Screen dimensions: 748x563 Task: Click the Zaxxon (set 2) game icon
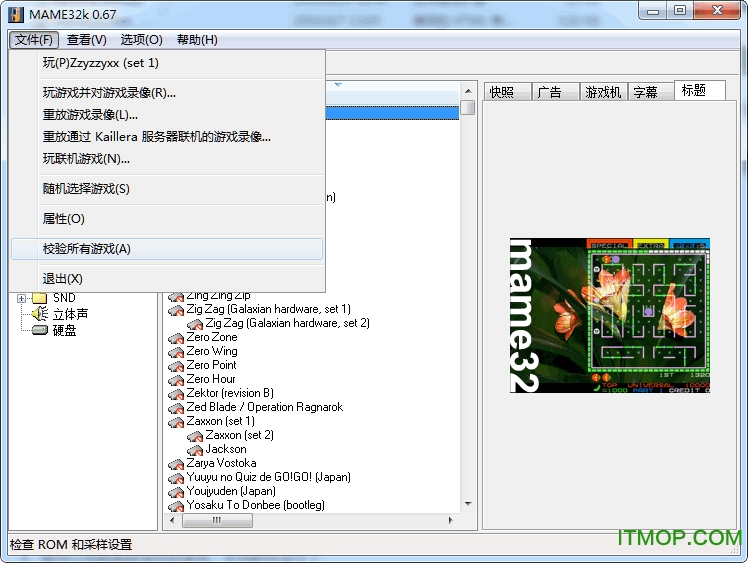(x=195, y=436)
